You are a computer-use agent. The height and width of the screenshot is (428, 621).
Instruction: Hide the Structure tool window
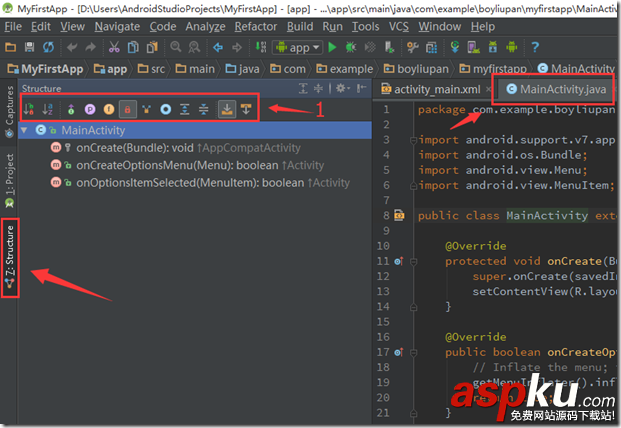pos(361,88)
